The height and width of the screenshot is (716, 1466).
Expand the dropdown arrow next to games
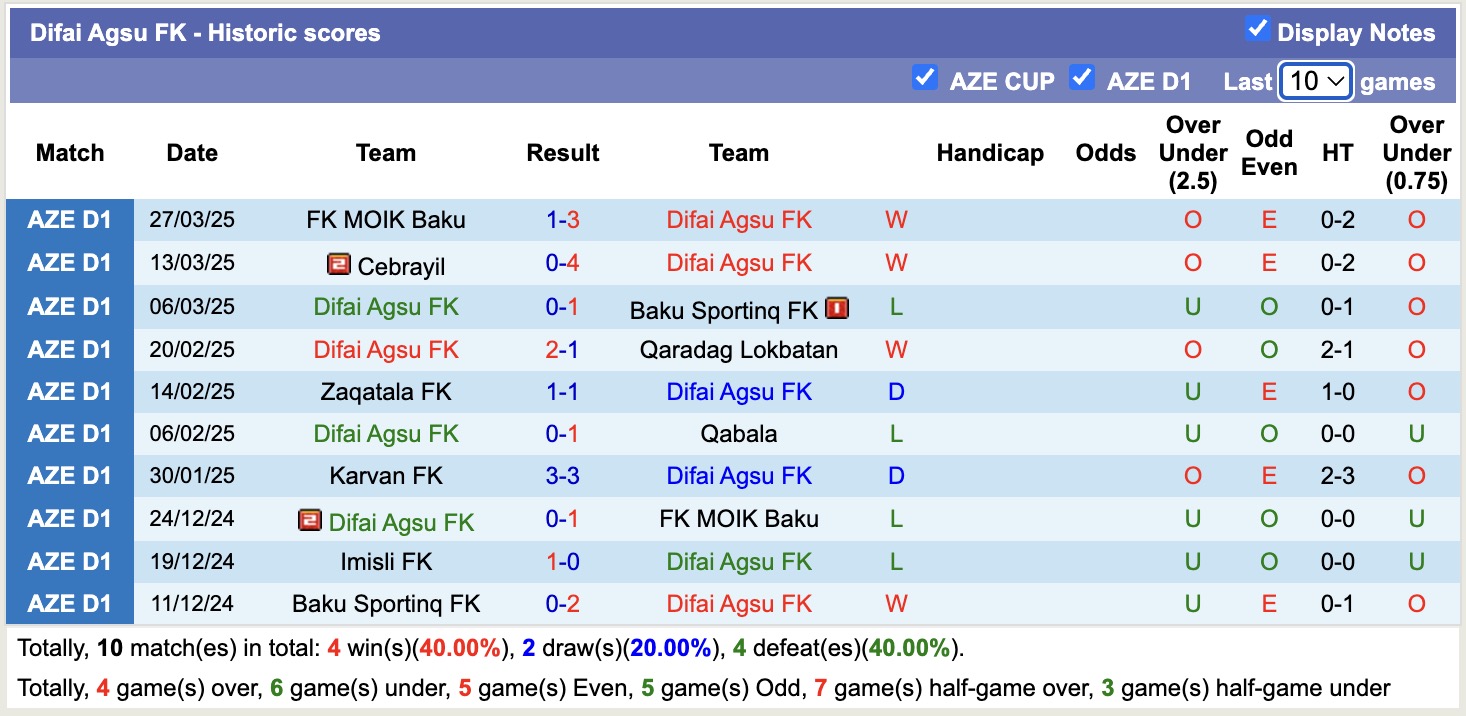[1339, 81]
